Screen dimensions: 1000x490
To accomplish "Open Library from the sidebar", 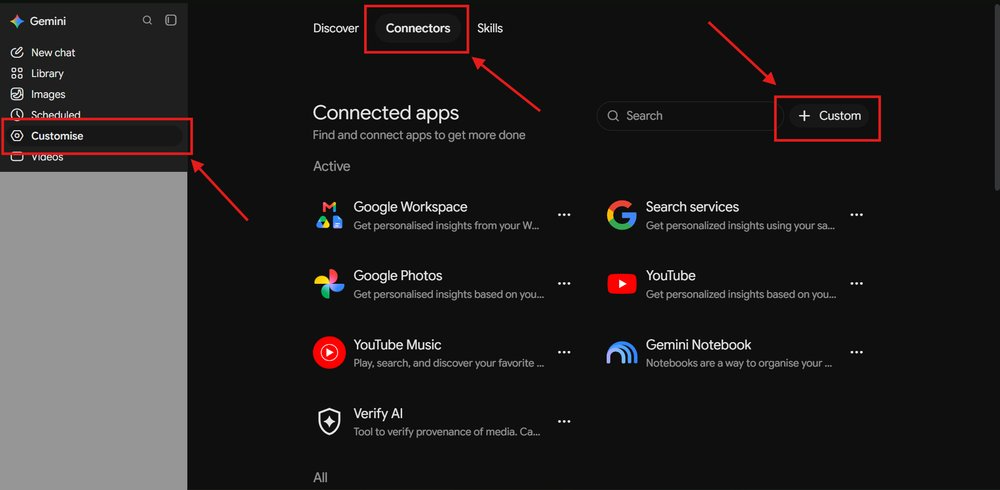I will [x=47, y=73].
